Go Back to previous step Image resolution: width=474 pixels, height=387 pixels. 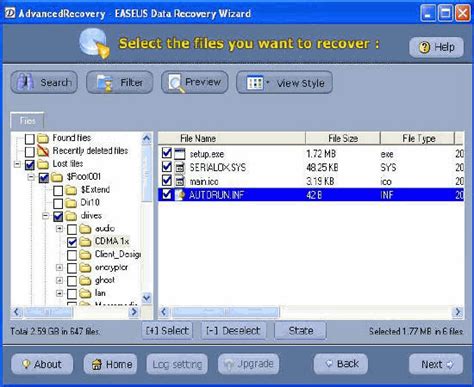point(341,364)
